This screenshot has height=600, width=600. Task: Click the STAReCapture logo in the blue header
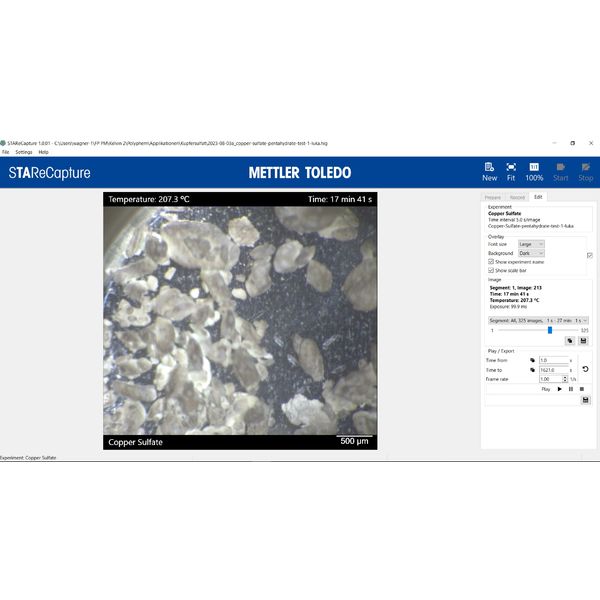pos(50,173)
